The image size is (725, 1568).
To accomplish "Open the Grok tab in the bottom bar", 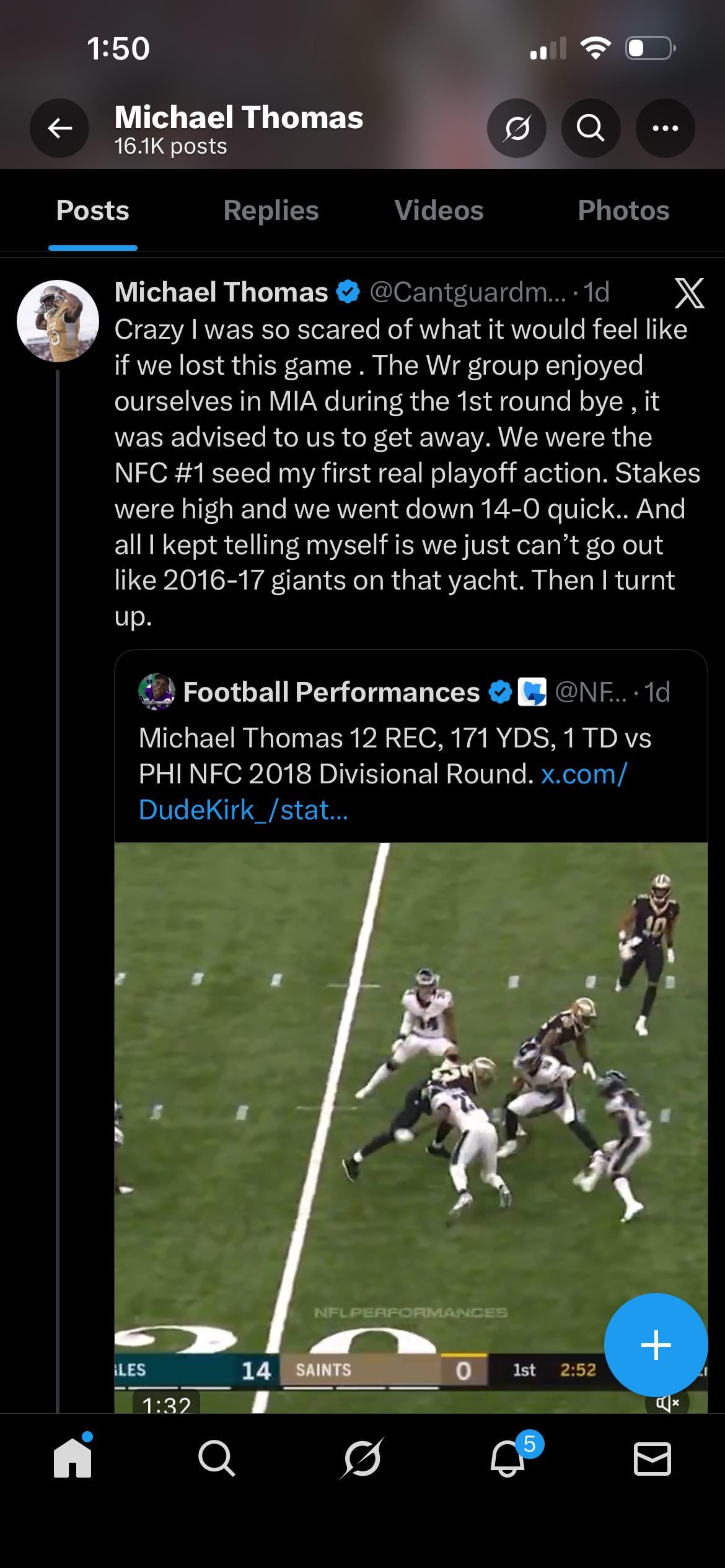I will pos(362,1458).
